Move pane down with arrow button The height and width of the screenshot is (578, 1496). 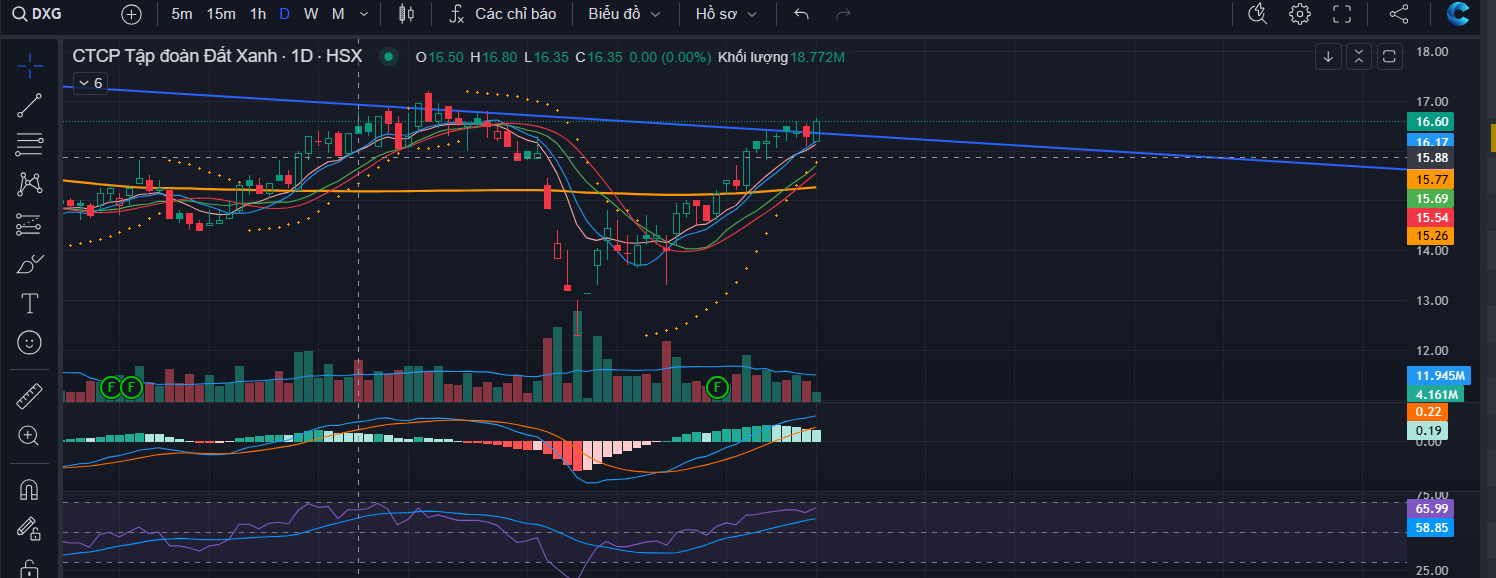coord(1328,57)
